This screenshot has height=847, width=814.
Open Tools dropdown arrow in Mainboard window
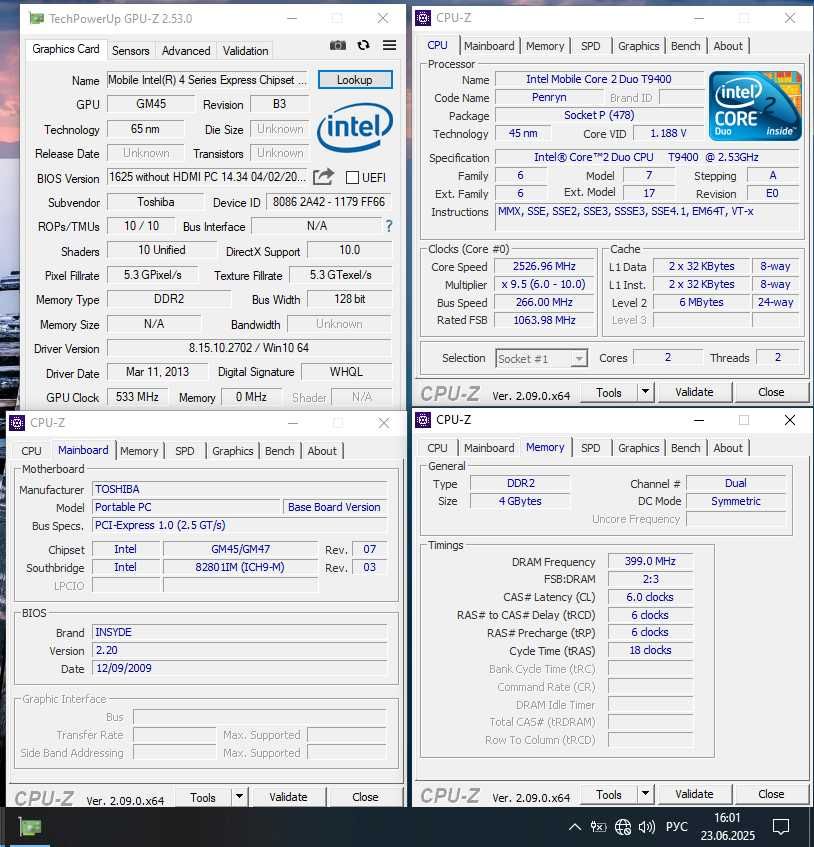pyautogui.click(x=239, y=796)
